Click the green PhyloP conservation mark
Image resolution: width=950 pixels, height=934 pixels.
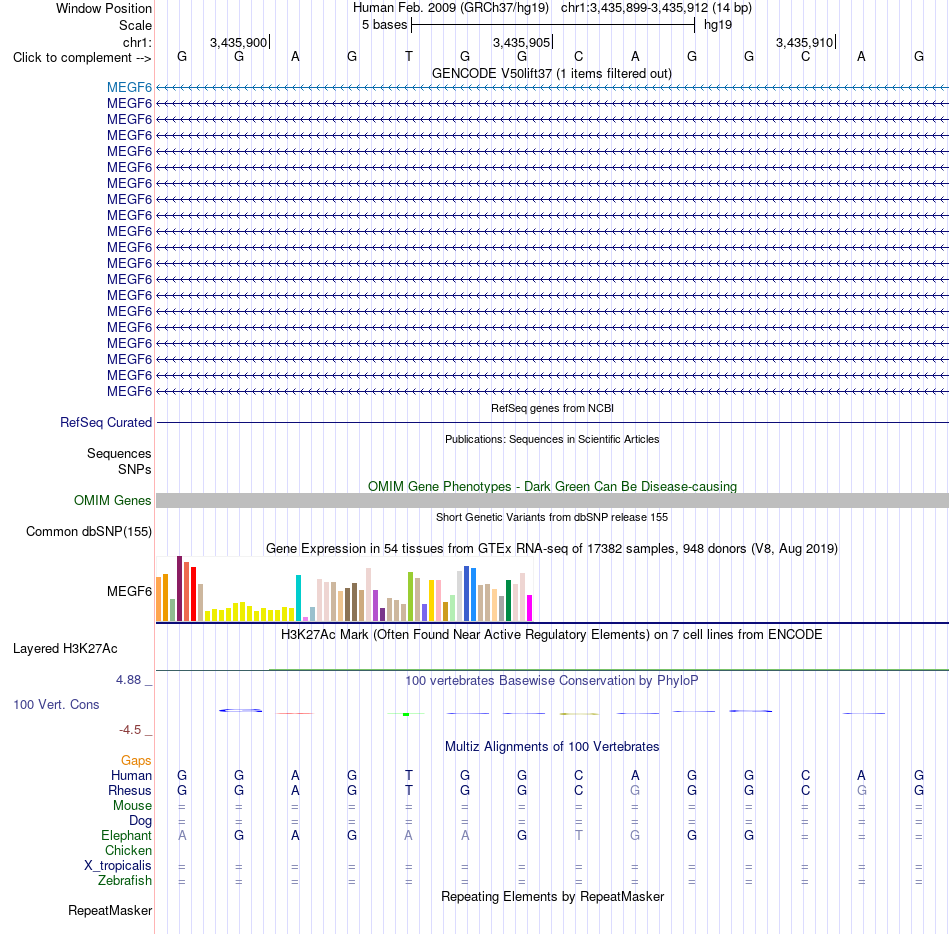point(406,714)
